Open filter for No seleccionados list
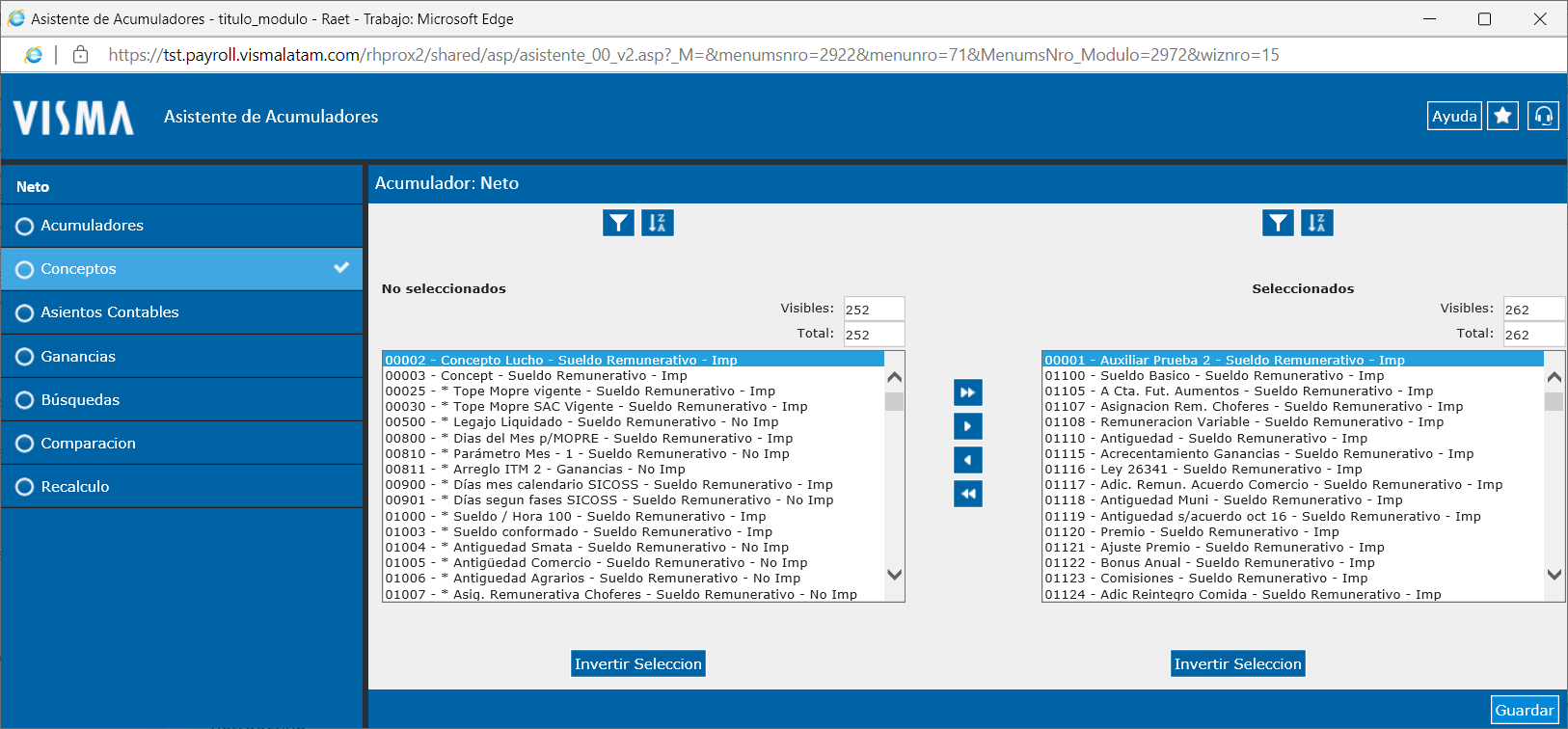This screenshot has height=729, width=1568. (x=618, y=223)
